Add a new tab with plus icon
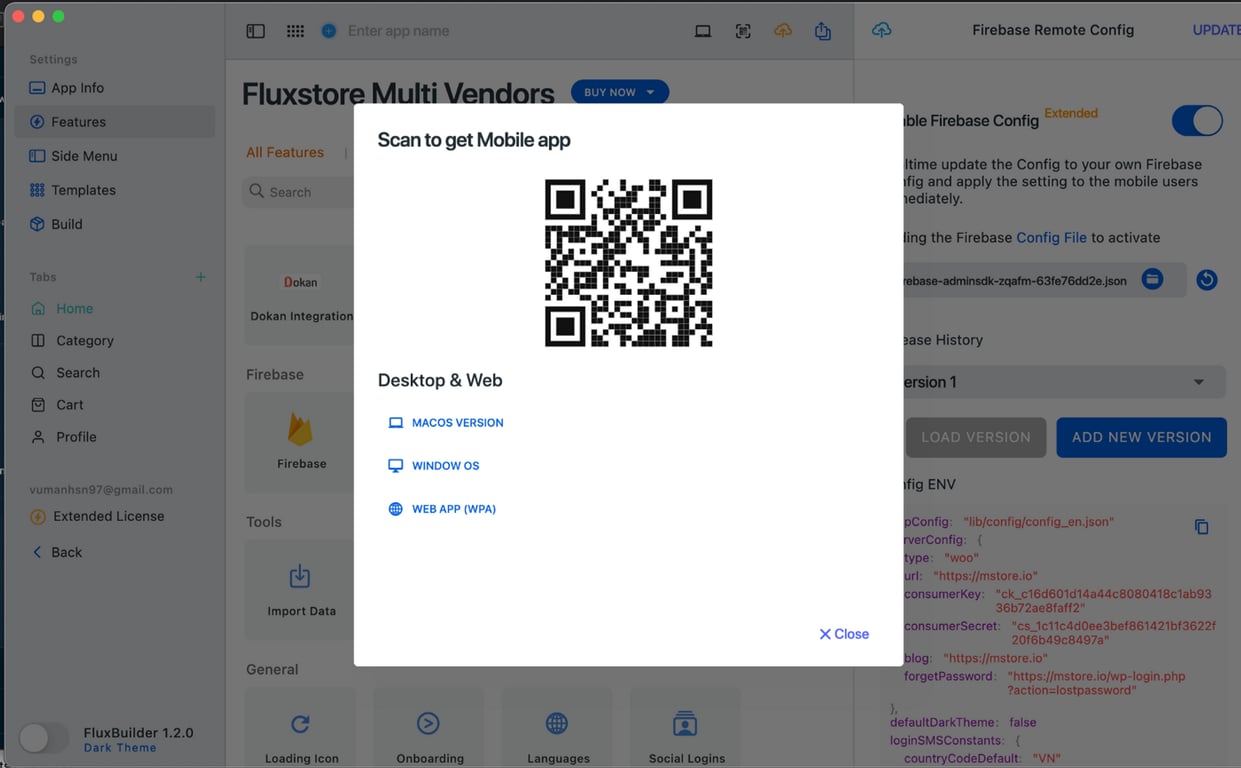The width and height of the screenshot is (1241, 768). pos(201,277)
